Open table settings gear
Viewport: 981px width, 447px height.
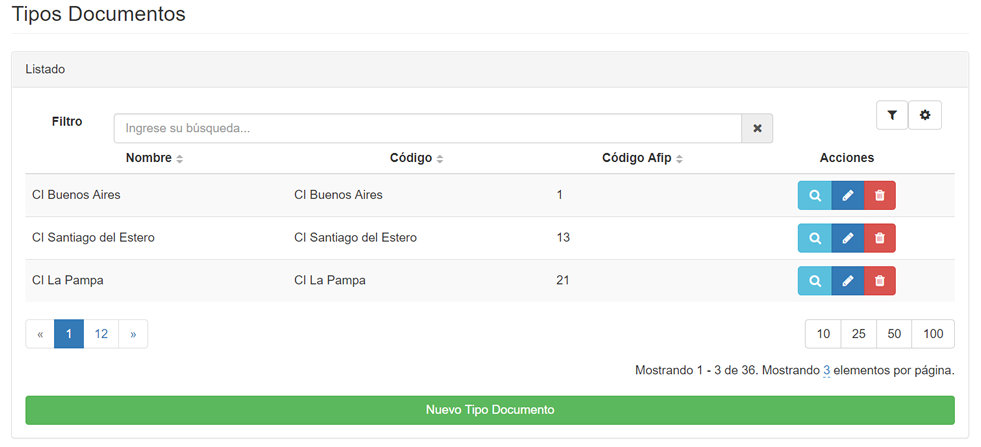[925, 115]
